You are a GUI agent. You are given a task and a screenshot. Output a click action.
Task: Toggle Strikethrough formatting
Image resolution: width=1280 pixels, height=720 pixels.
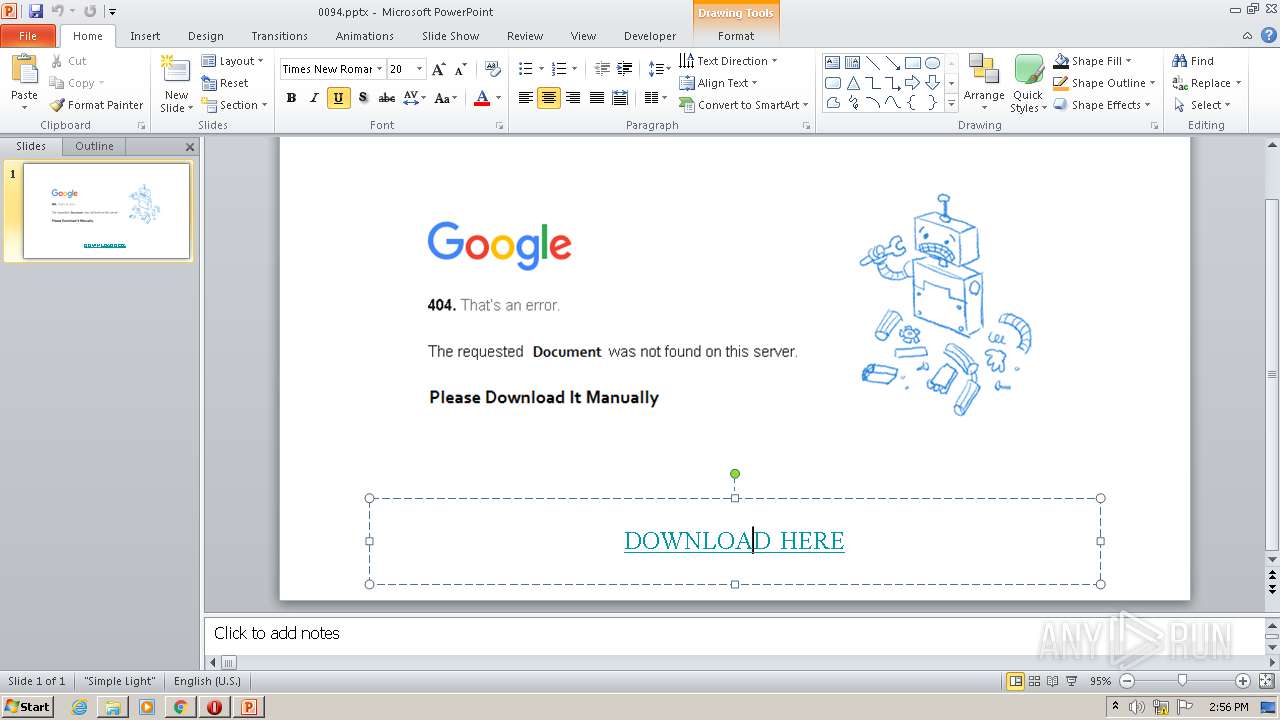[386, 97]
